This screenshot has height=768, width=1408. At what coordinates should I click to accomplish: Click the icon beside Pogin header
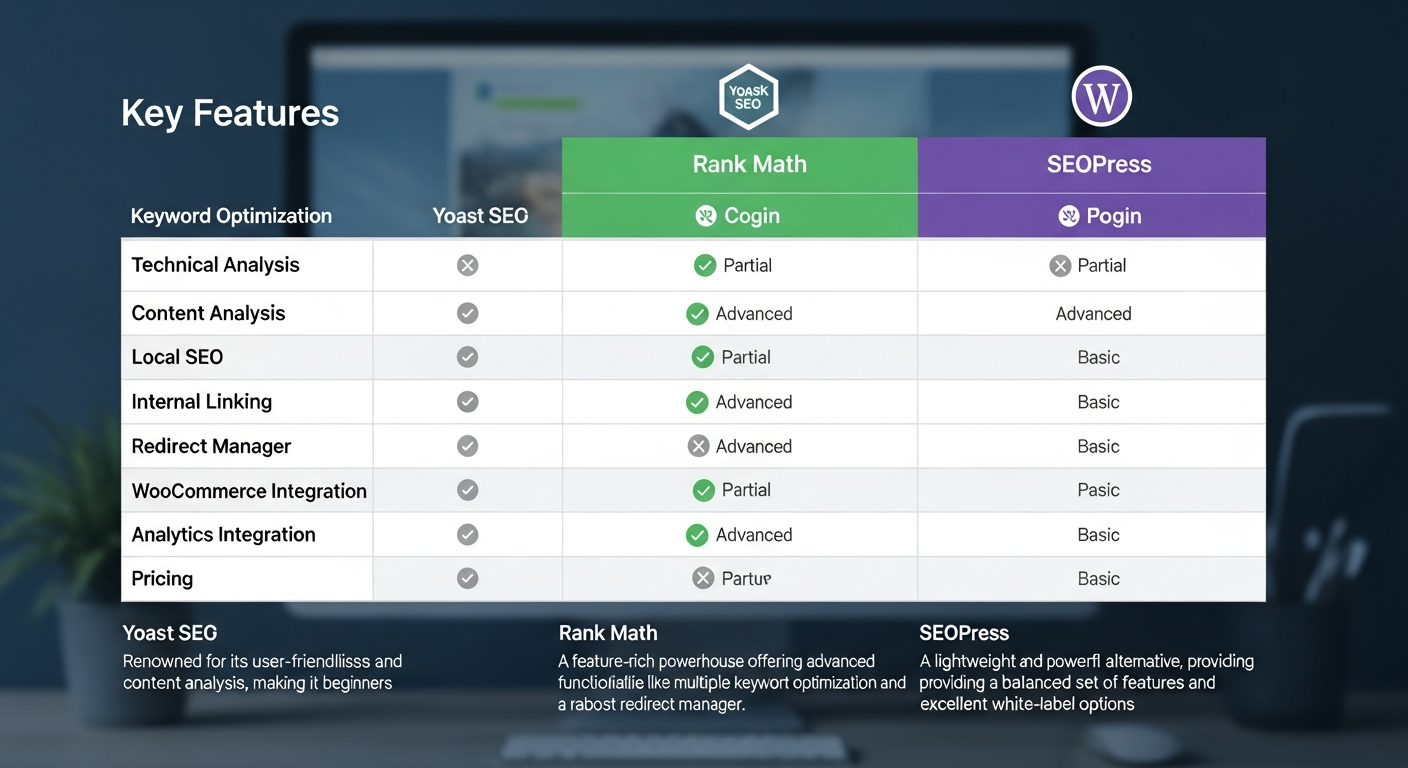click(1068, 216)
